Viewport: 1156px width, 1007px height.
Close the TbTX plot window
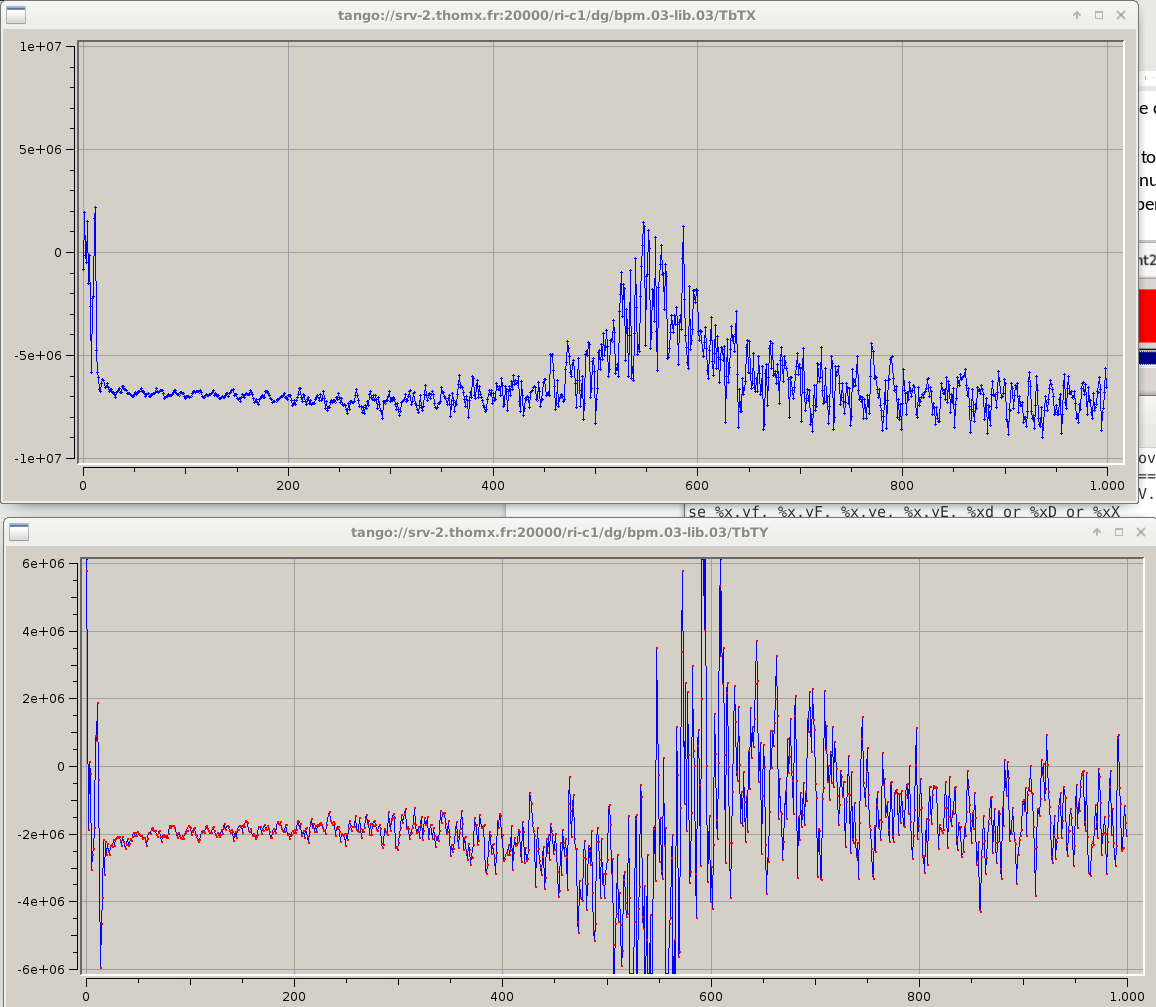pyautogui.click(x=1121, y=15)
